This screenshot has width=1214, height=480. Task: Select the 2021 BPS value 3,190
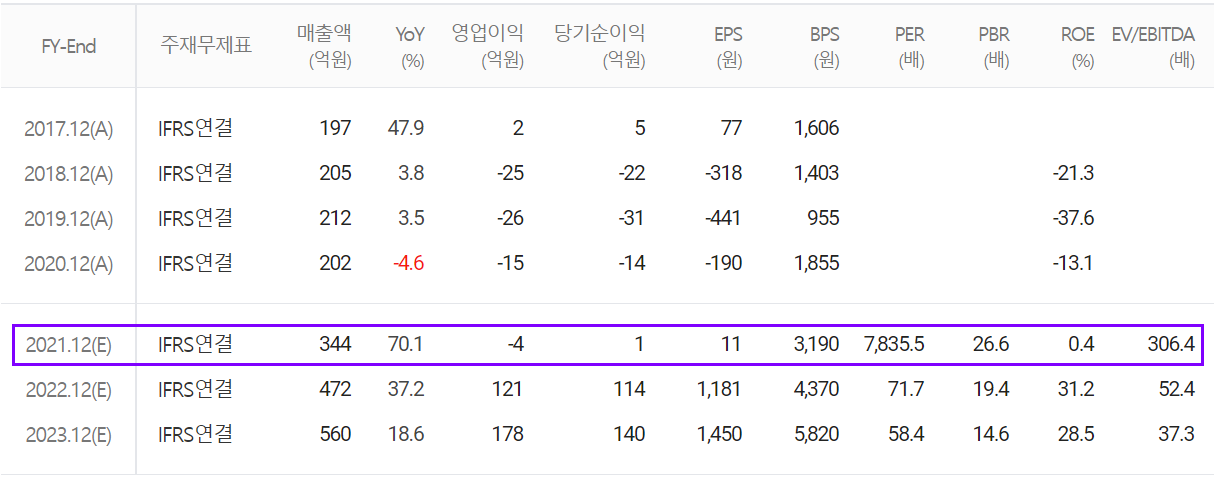pos(816,344)
